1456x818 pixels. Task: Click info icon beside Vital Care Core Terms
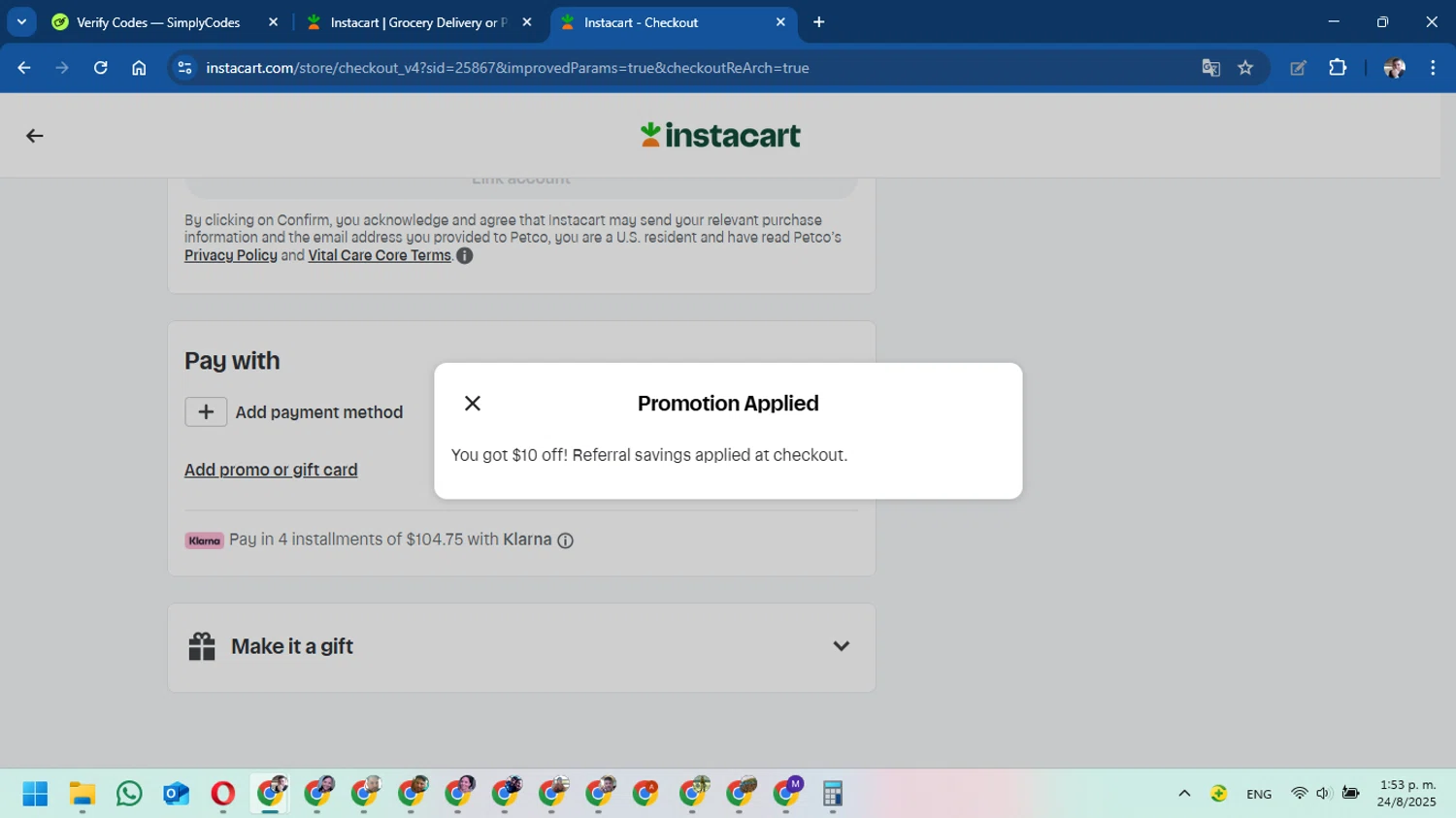[465, 256]
